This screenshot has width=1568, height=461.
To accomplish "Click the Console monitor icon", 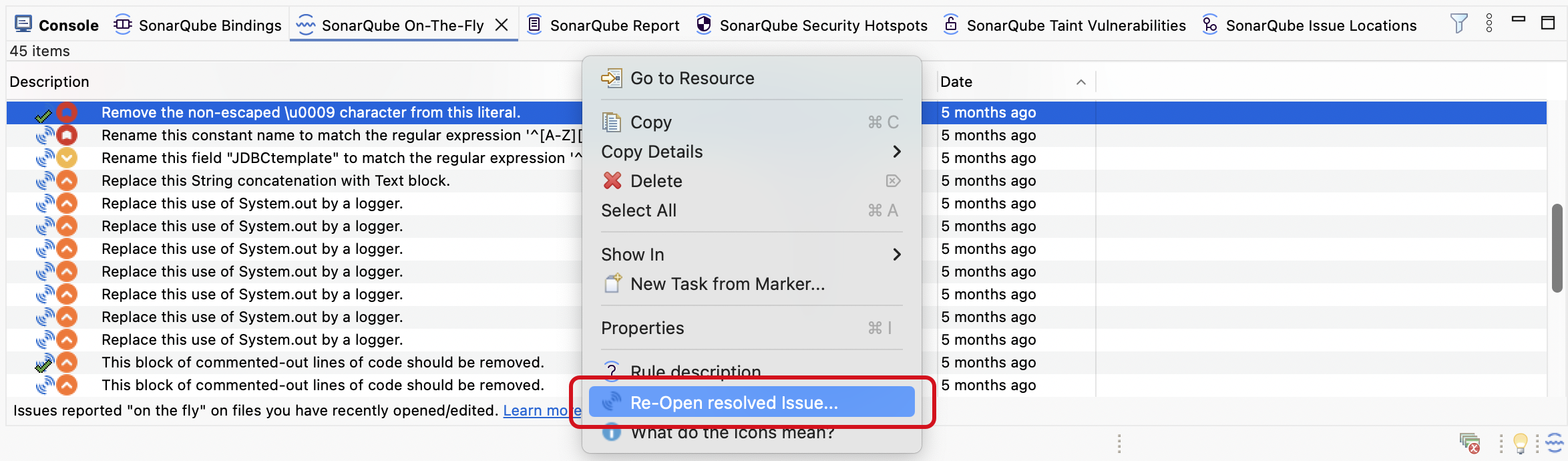I will (x=23, y=24).
